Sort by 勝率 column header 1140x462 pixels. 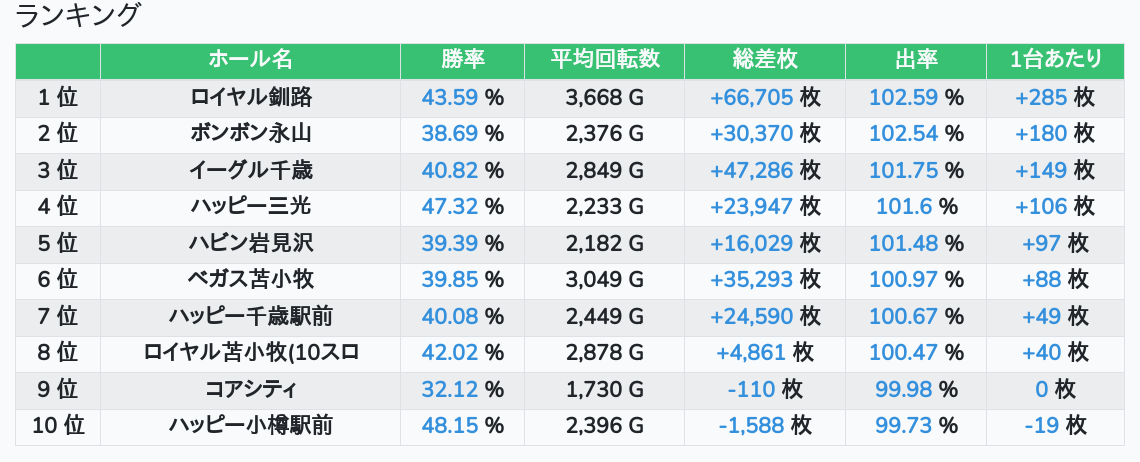[462, 60]
